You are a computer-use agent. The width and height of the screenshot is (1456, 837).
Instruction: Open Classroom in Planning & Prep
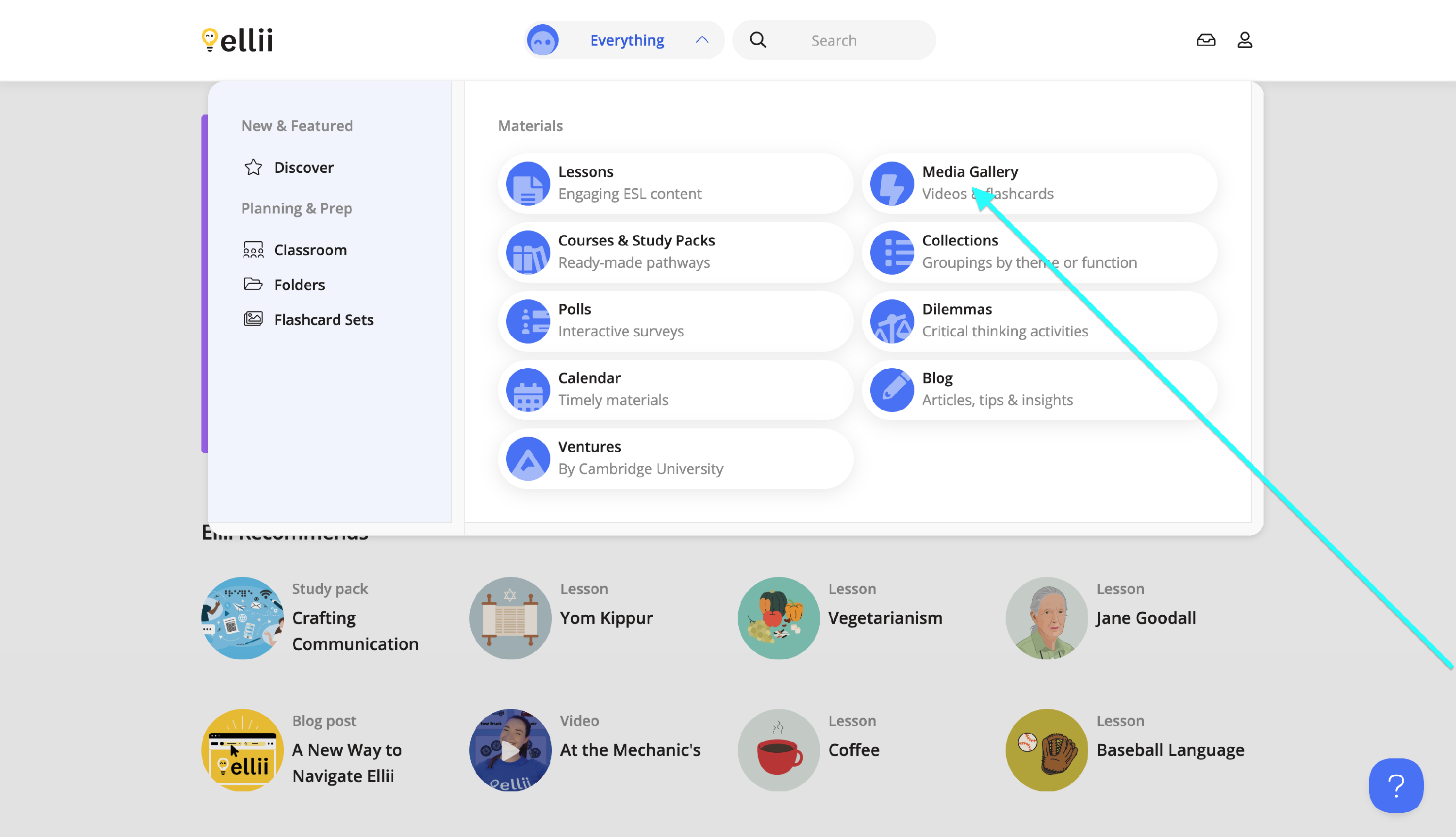point(310,250)
